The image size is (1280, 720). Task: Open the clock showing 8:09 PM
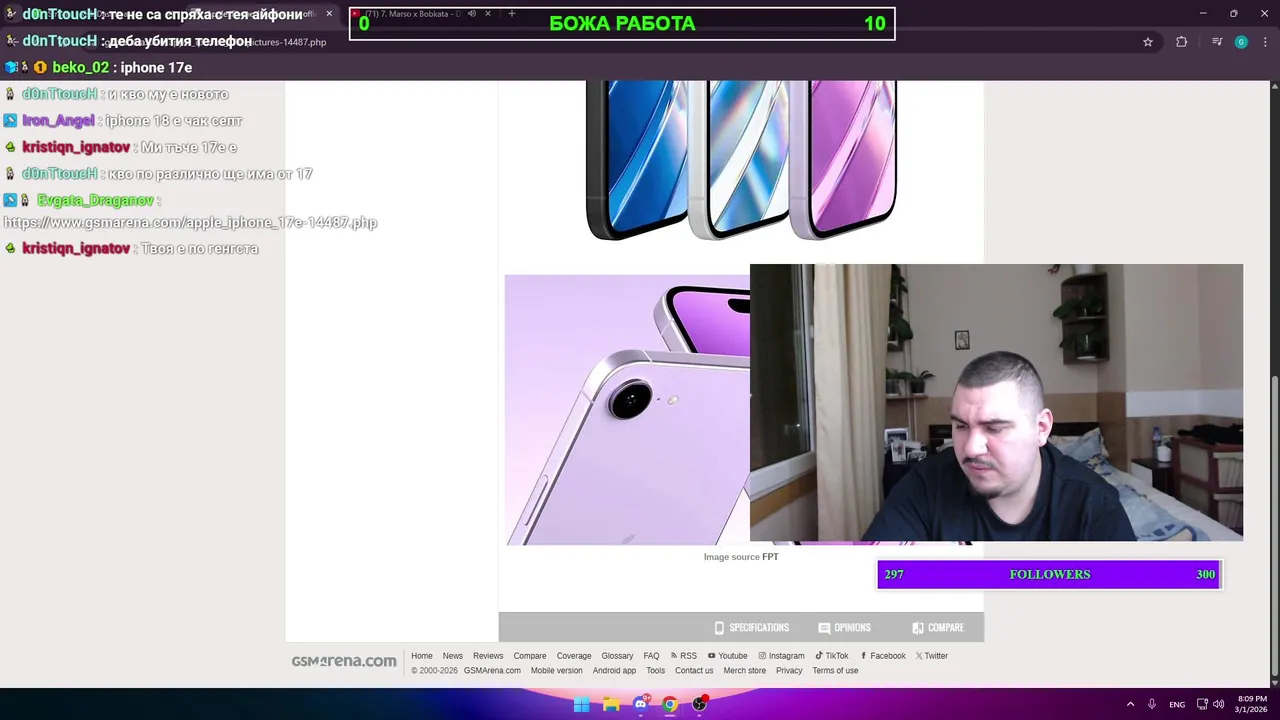coord(1252,705)
